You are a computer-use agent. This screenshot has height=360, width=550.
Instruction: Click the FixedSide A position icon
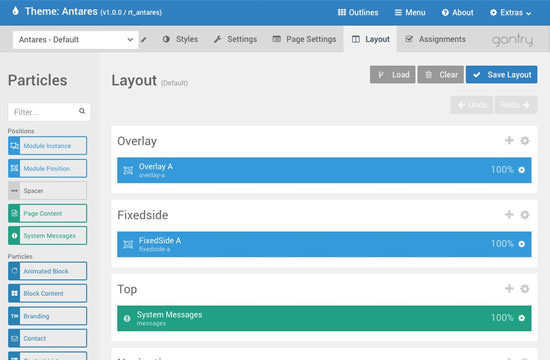[x=128, y=244]
